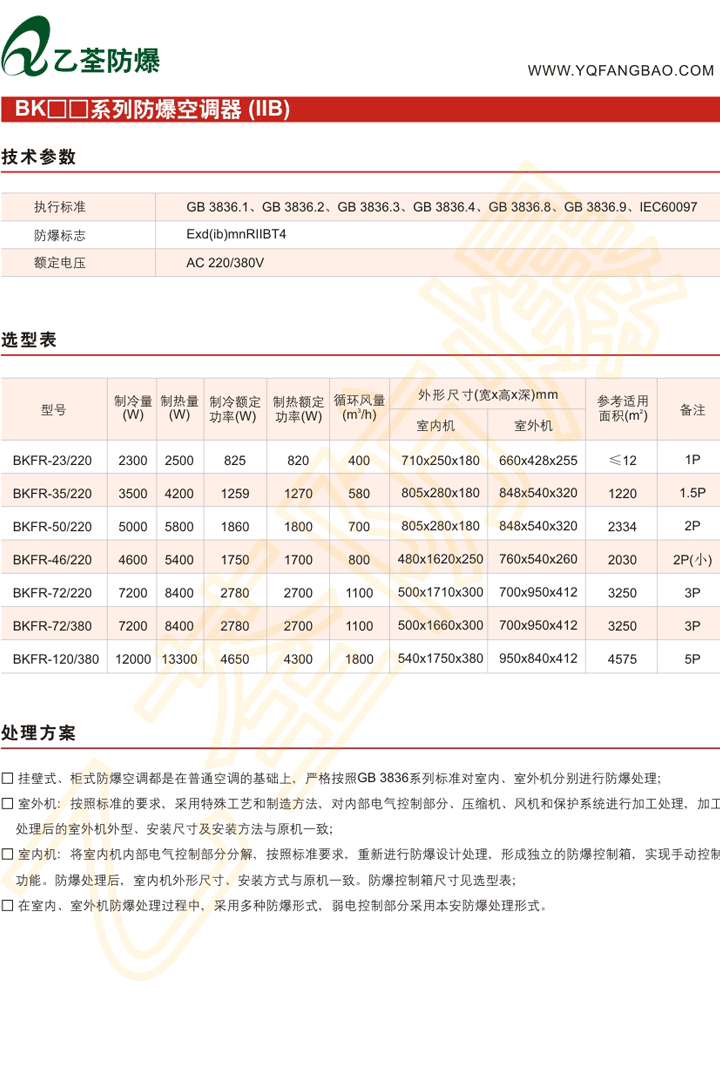
Task: Select the BKFR-23/220 model cell
Action: coord(52,461)
